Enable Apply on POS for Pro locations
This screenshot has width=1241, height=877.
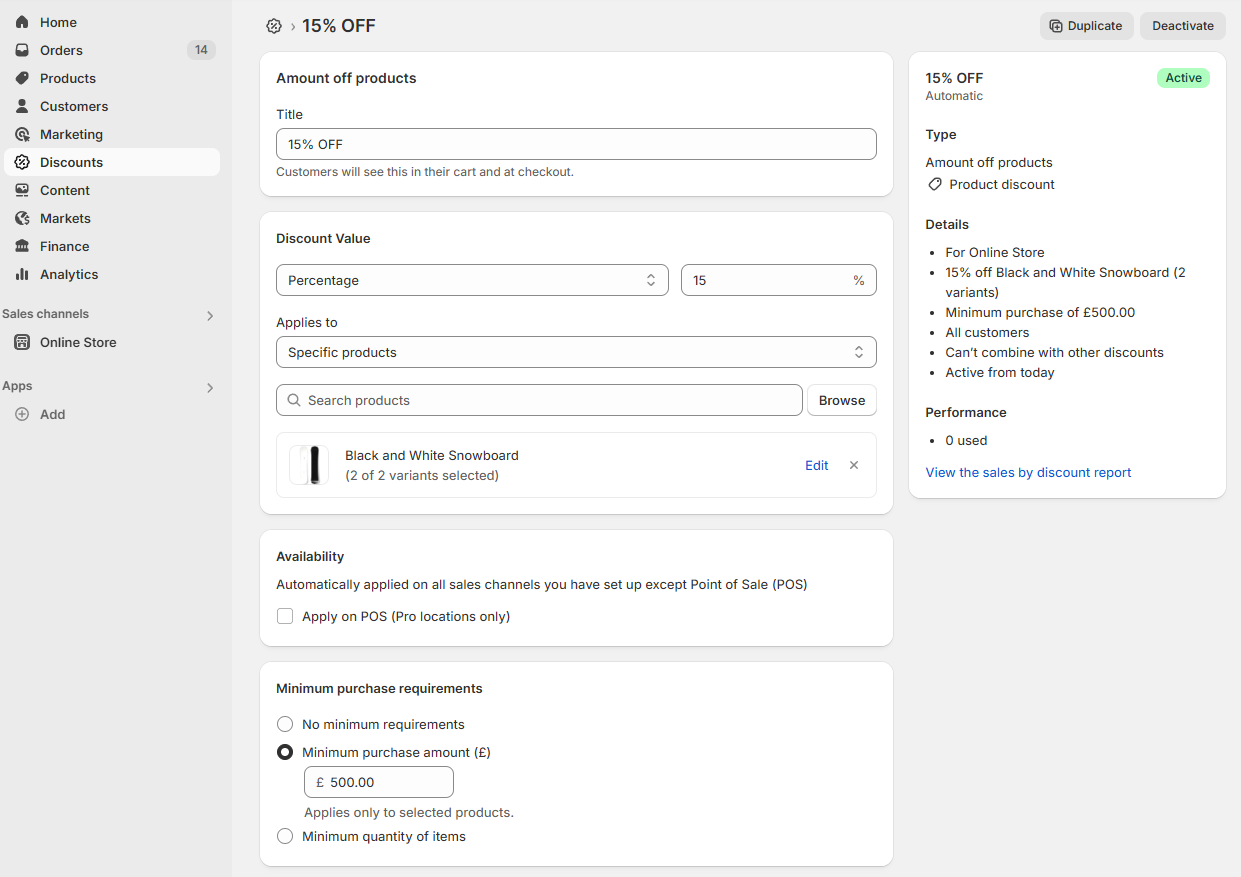285,616
